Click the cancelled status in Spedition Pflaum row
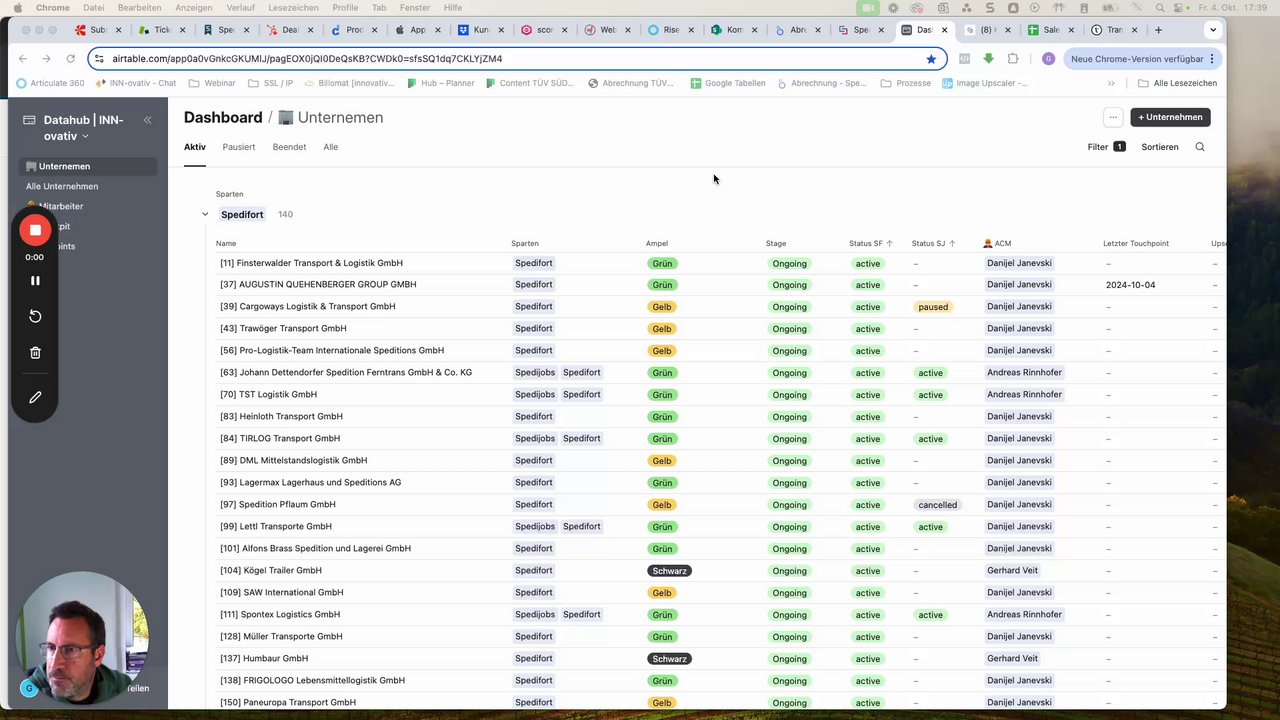The image size is (1280, 720). coord(938,505)
